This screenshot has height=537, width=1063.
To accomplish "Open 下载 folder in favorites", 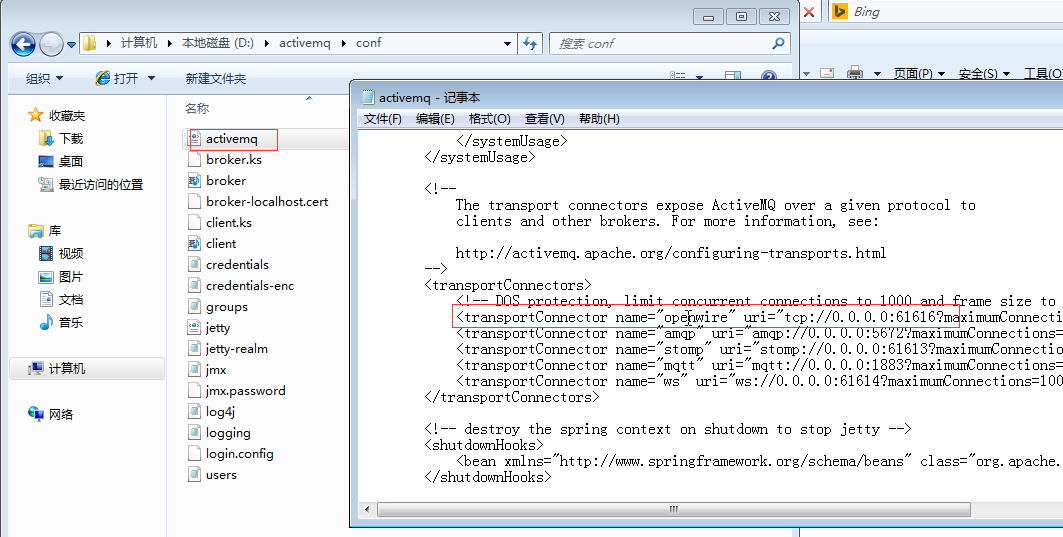I will tap(71, 138).
